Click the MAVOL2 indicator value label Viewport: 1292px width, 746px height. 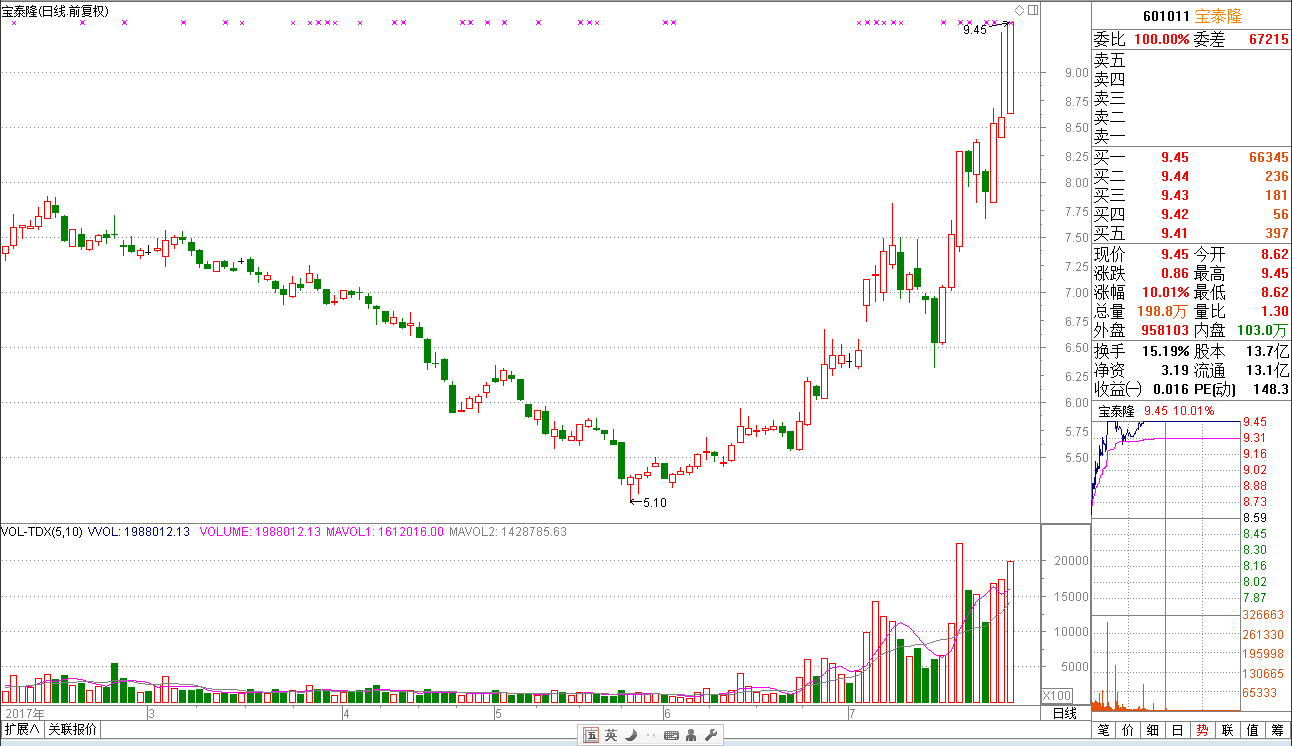pyautogui.click(x=508, y=532)
